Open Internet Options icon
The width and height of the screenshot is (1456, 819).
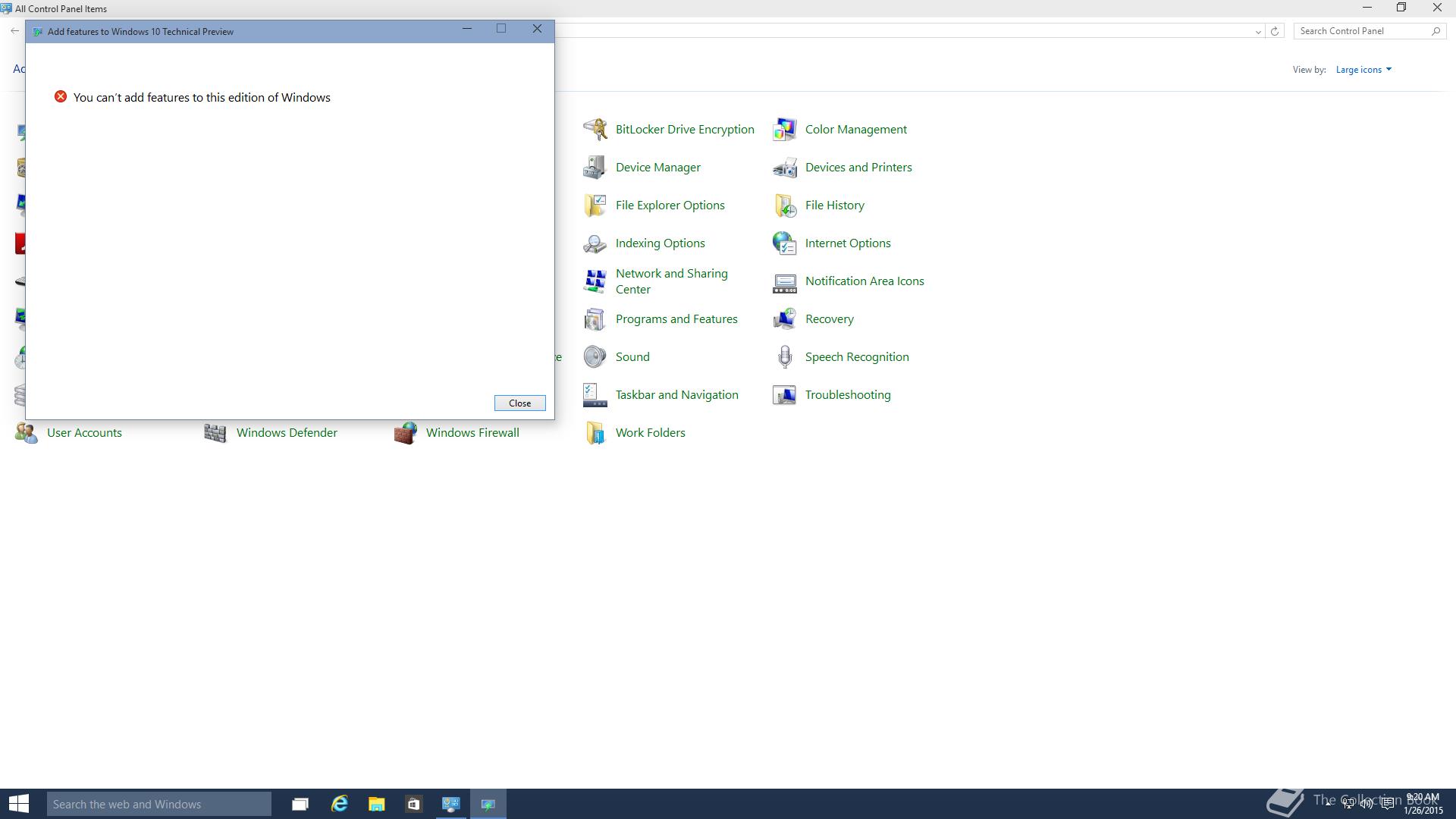(785, 243)
